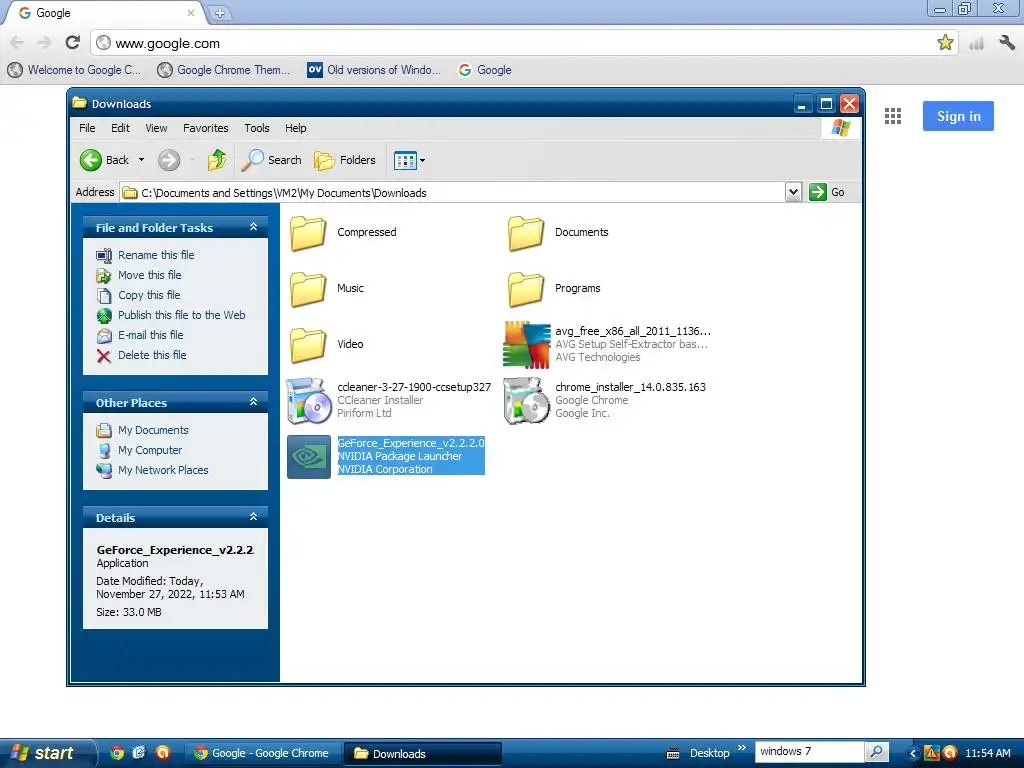The height and width of the screenshot is (768, 1024).
Task: Expand the Desktop toolbar chevron
Action: pos(742,748)
